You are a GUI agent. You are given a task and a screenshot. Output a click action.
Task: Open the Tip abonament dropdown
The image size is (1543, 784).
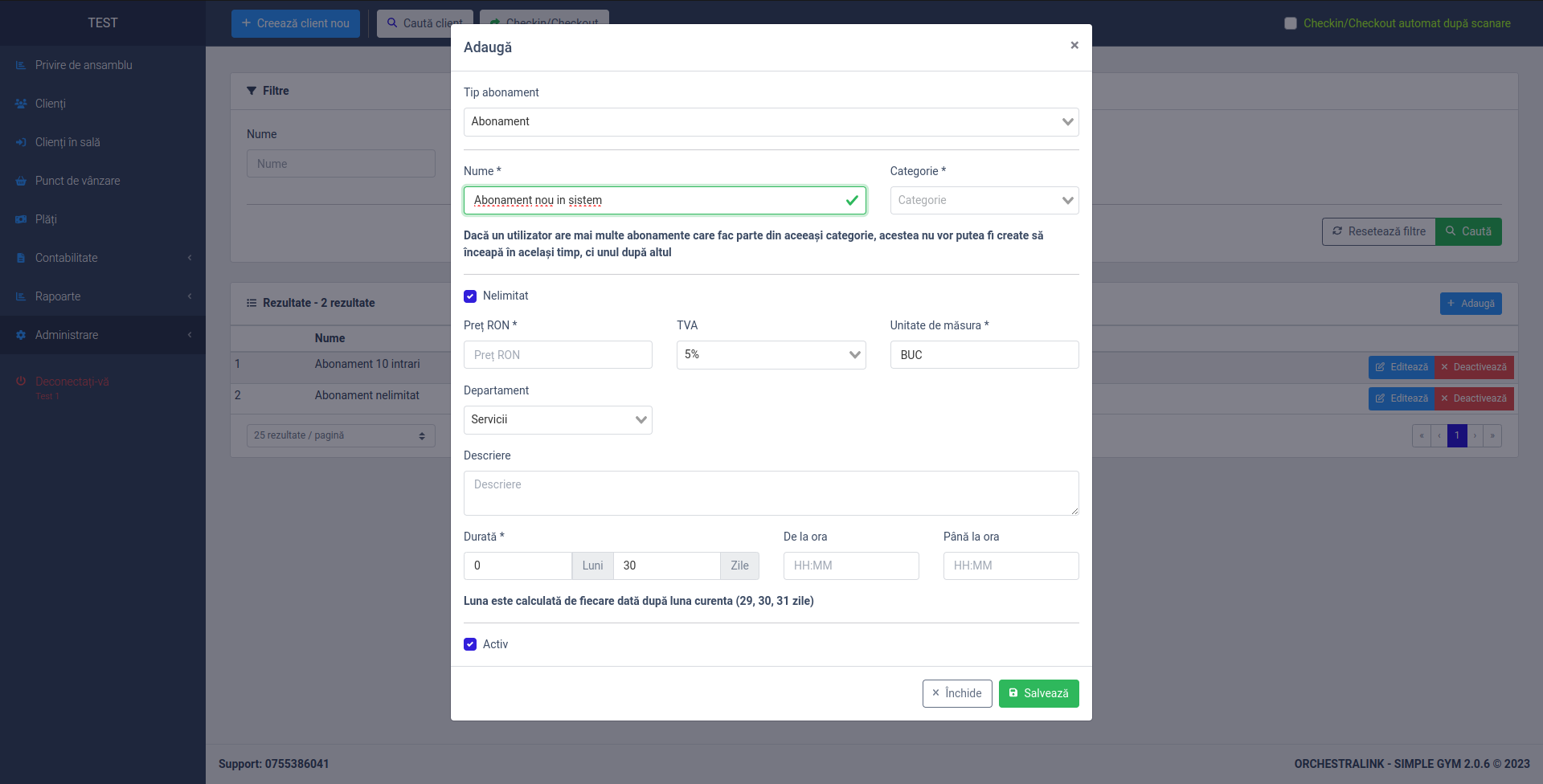pyautogui.click(x=771, y=122)
